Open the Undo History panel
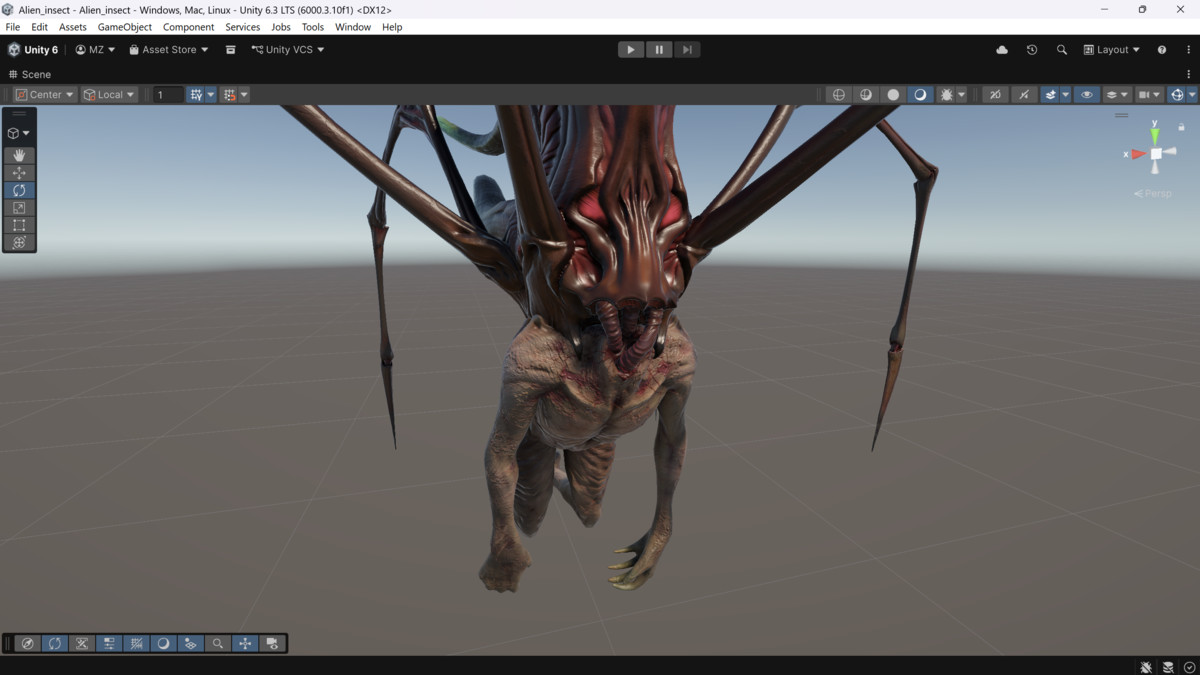 tap(1031, 49)
